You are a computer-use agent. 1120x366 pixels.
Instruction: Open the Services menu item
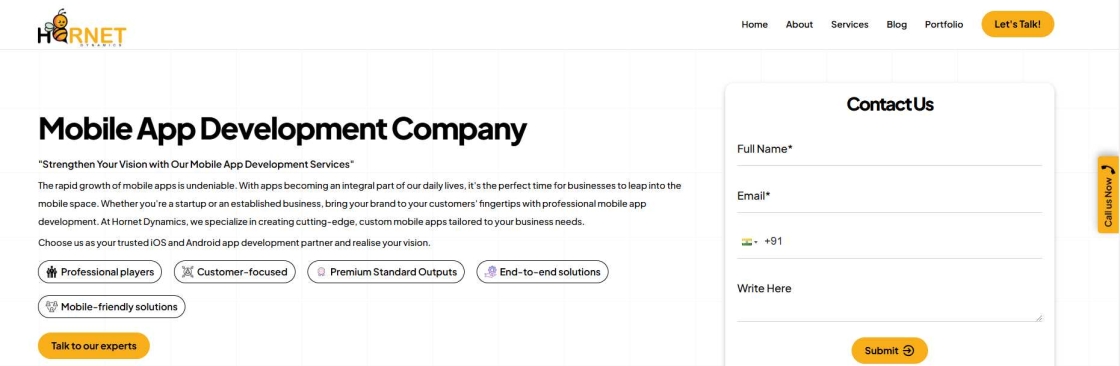pyautogui.click(x=849, y=24)
